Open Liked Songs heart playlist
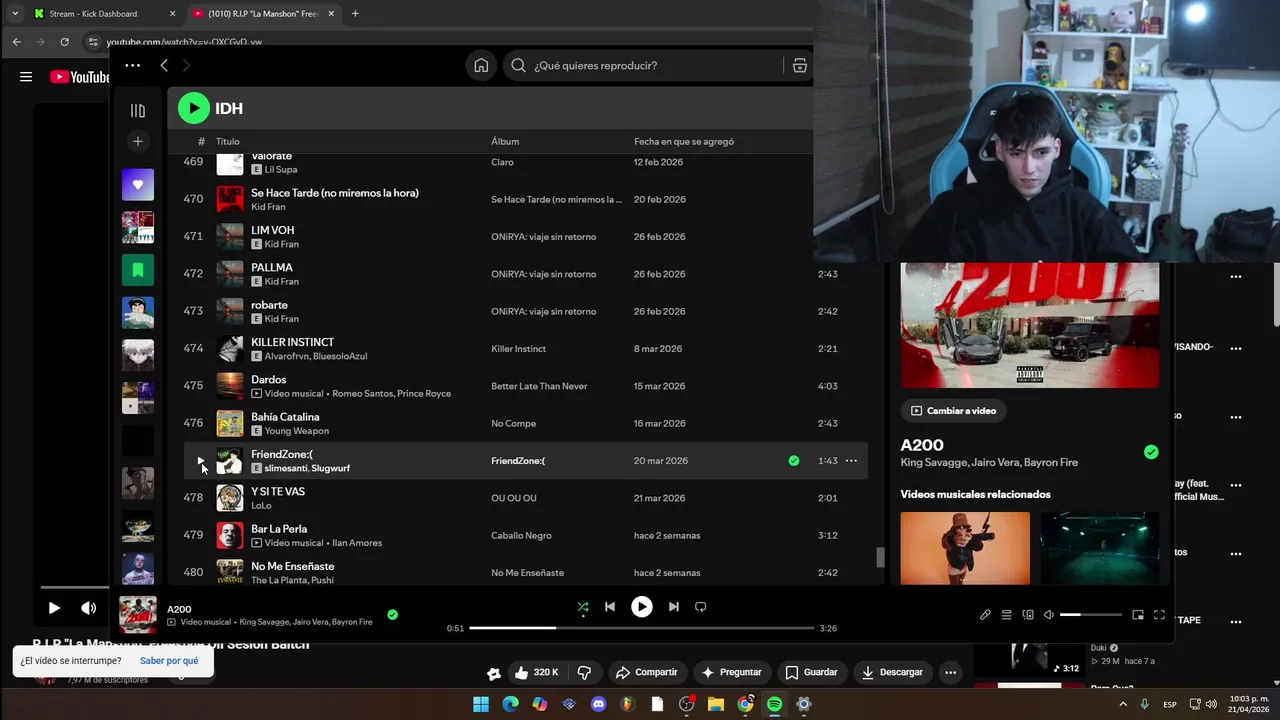 pos(138,184)
